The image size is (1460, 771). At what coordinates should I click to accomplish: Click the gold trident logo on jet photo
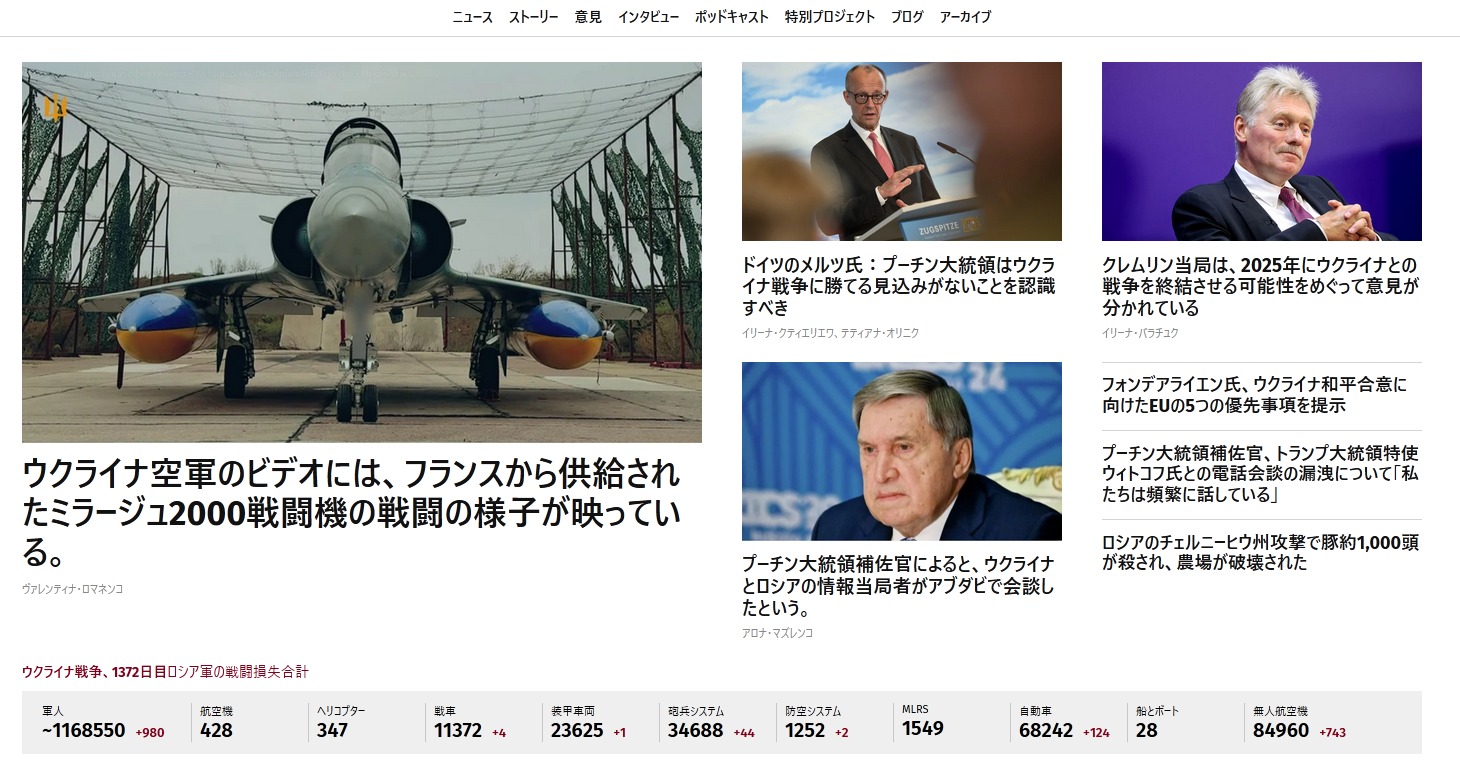56,106
